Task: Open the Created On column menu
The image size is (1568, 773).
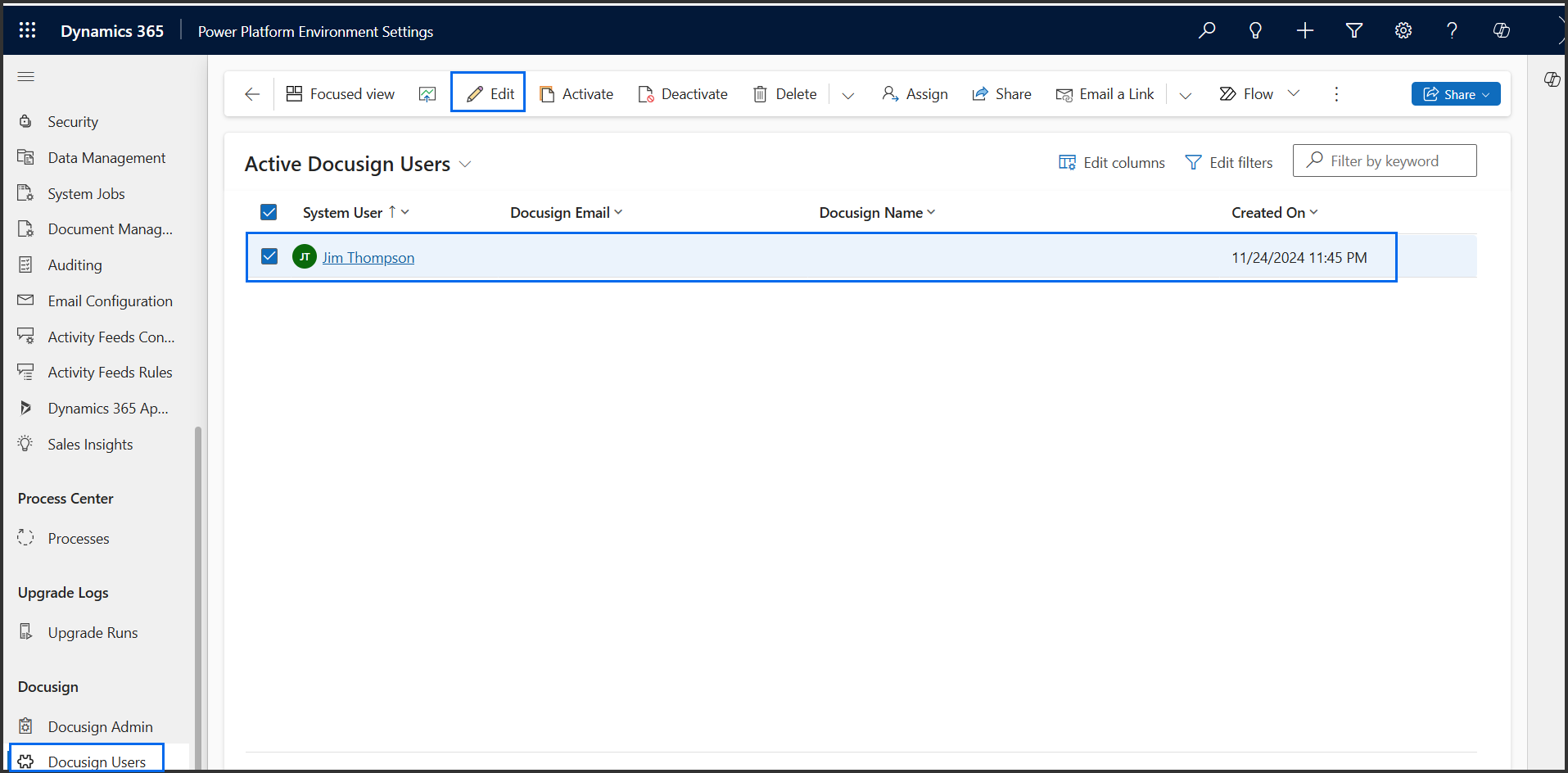Action: pos(1313,212)
